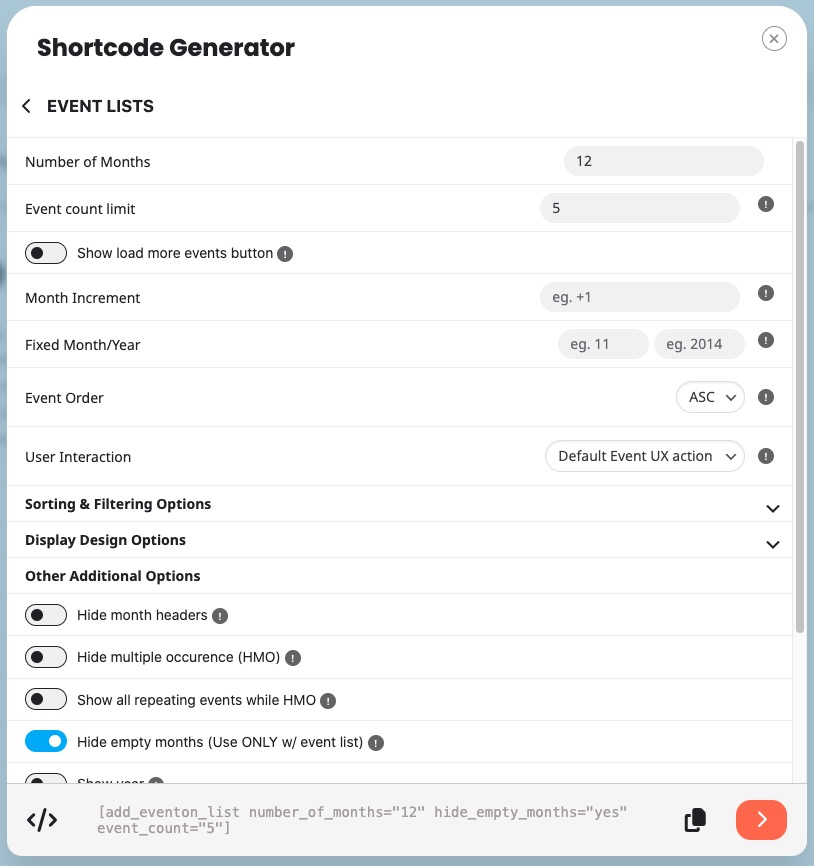Toggle Hide month headers switch
The height and width of the screenshot is (866, 814).
point(46,615)
